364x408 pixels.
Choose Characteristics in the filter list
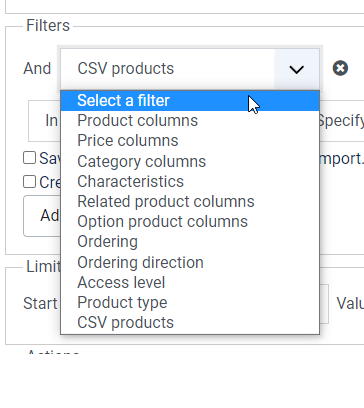pos(190,181)
